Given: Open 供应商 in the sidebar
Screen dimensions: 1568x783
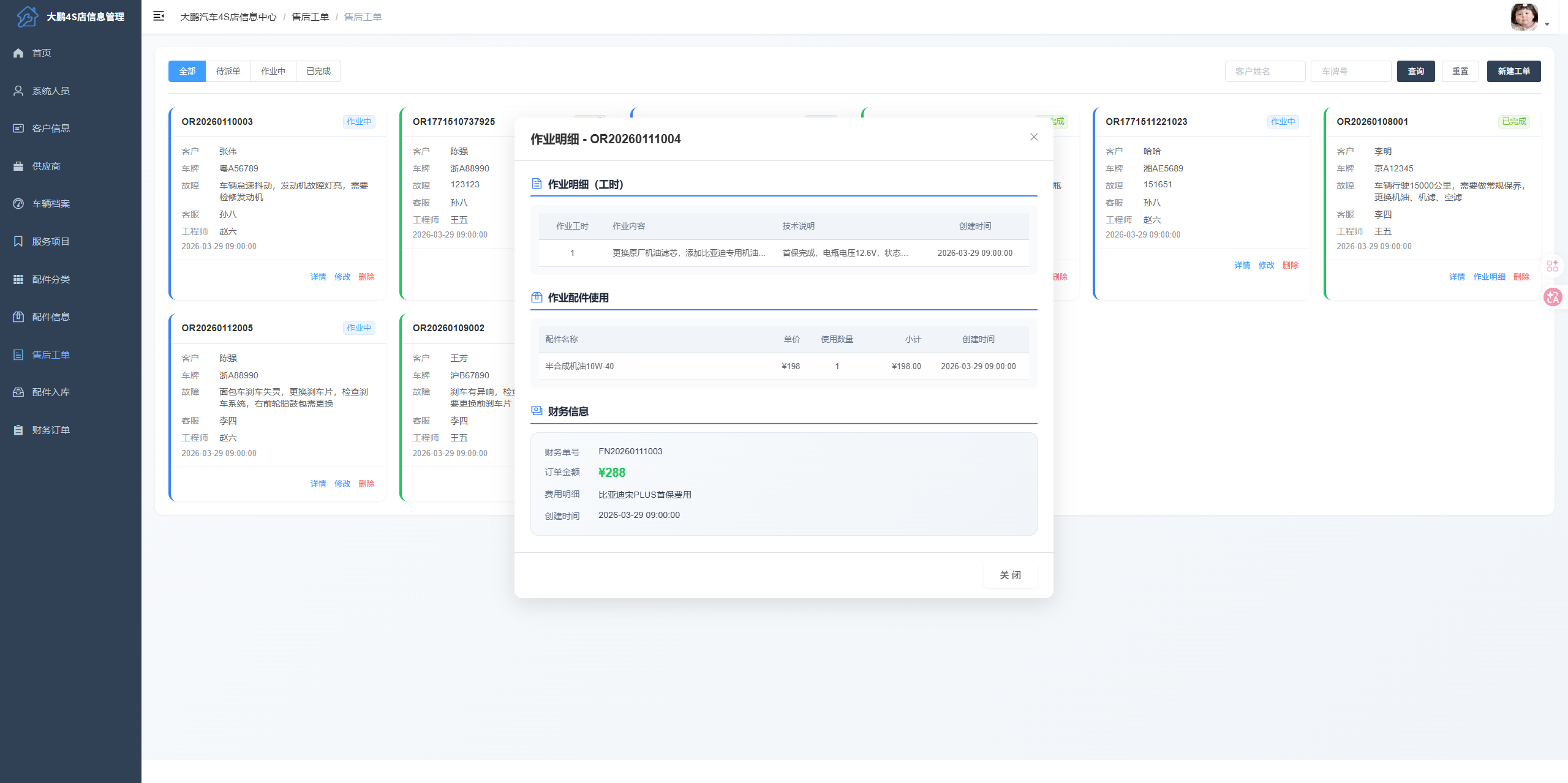Looking at the screenshot, I should (70, 166).
